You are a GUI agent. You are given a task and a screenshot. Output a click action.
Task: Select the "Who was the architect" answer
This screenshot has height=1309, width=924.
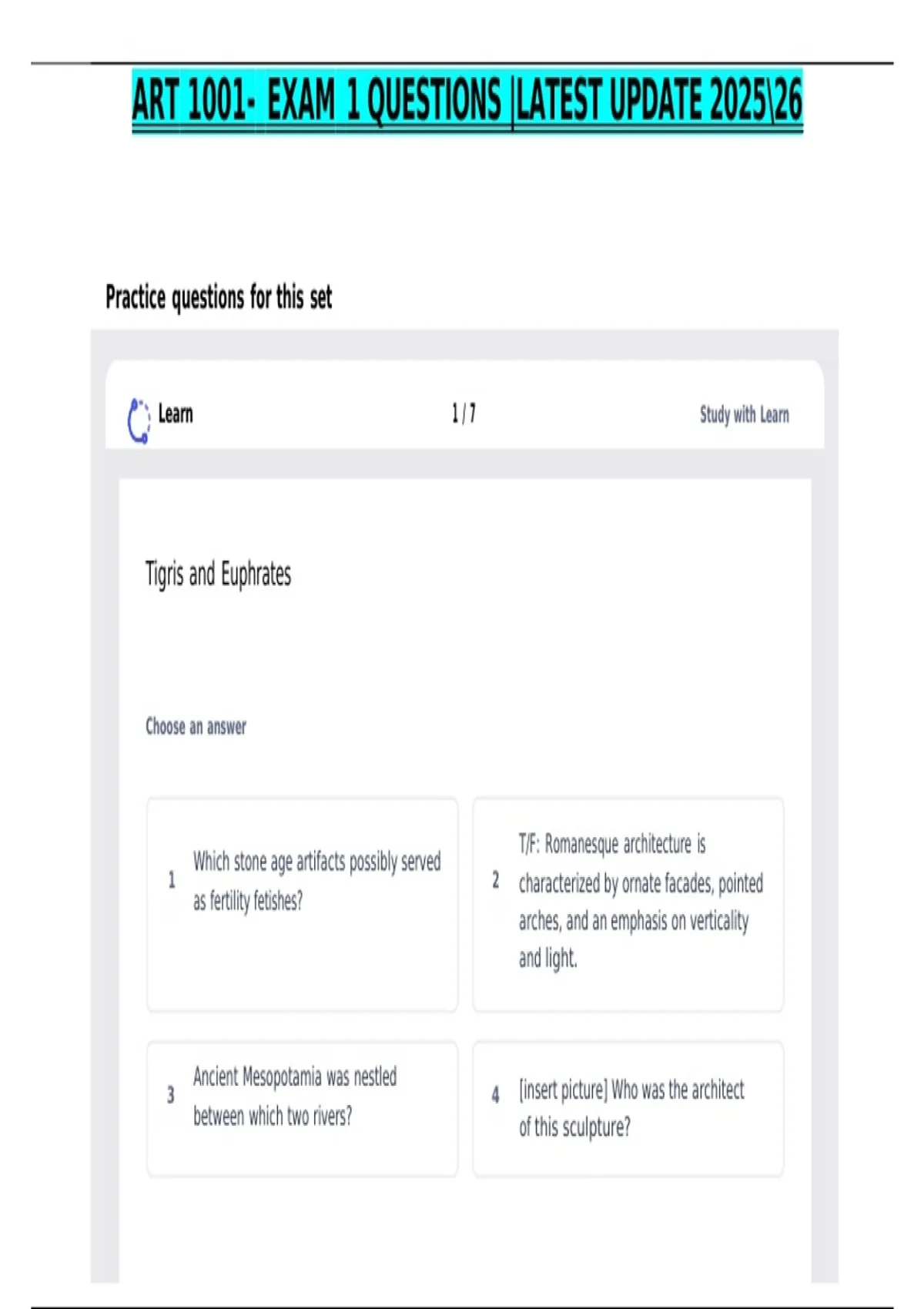coord(628,1109)
